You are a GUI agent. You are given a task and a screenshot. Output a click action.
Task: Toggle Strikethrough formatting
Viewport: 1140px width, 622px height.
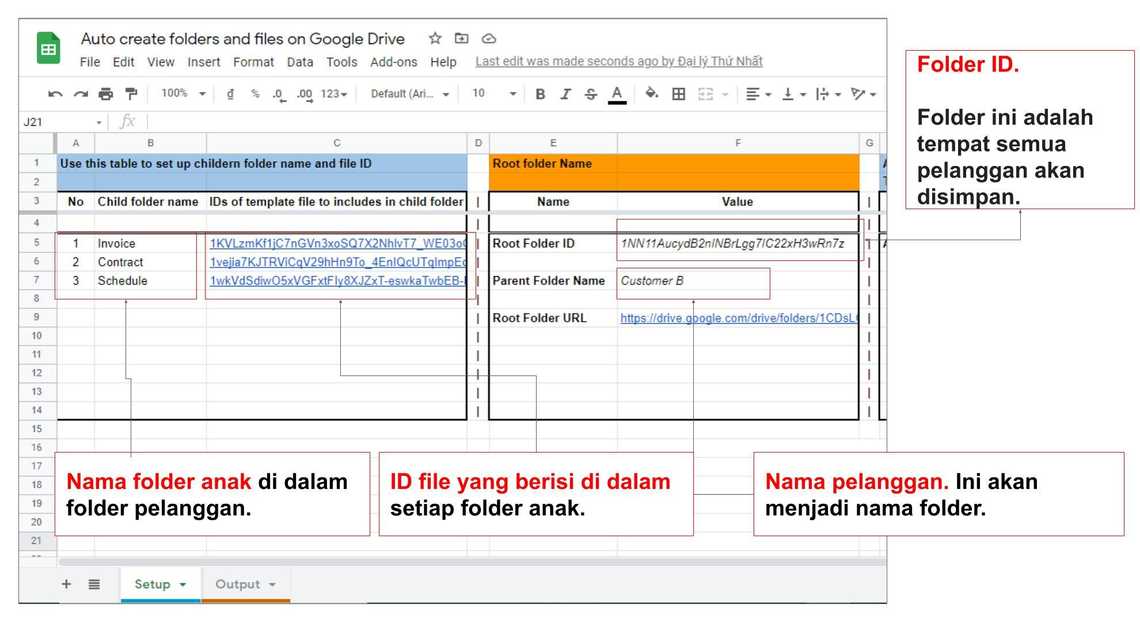590,94
